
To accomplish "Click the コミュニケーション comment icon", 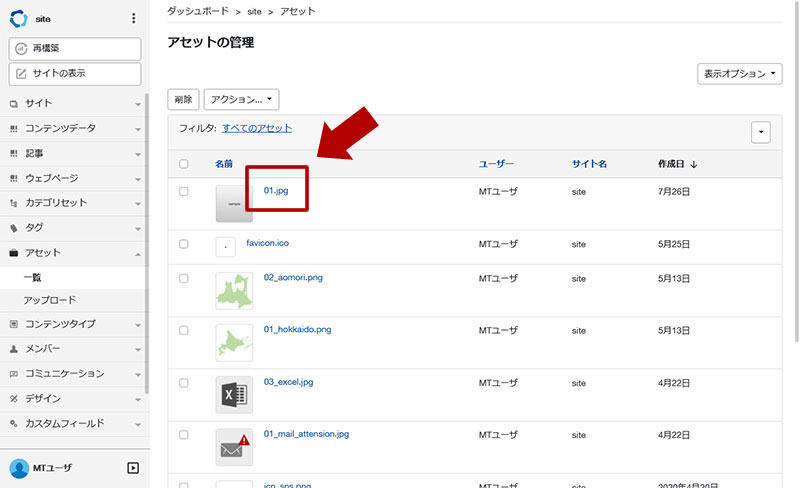I will pyautogui.click(x=14, y=374).
